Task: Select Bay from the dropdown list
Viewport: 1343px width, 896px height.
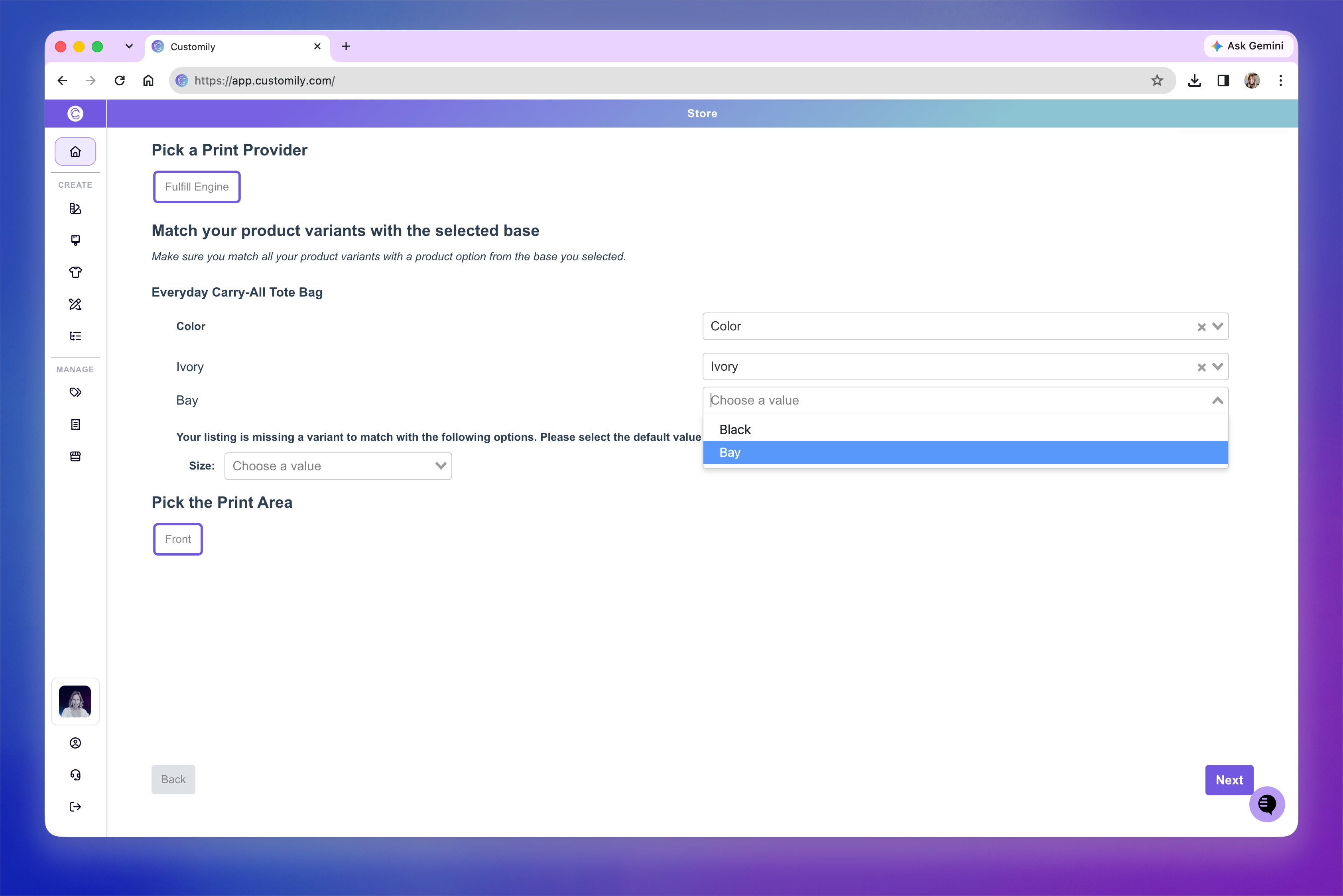Action: coord(965,452)
